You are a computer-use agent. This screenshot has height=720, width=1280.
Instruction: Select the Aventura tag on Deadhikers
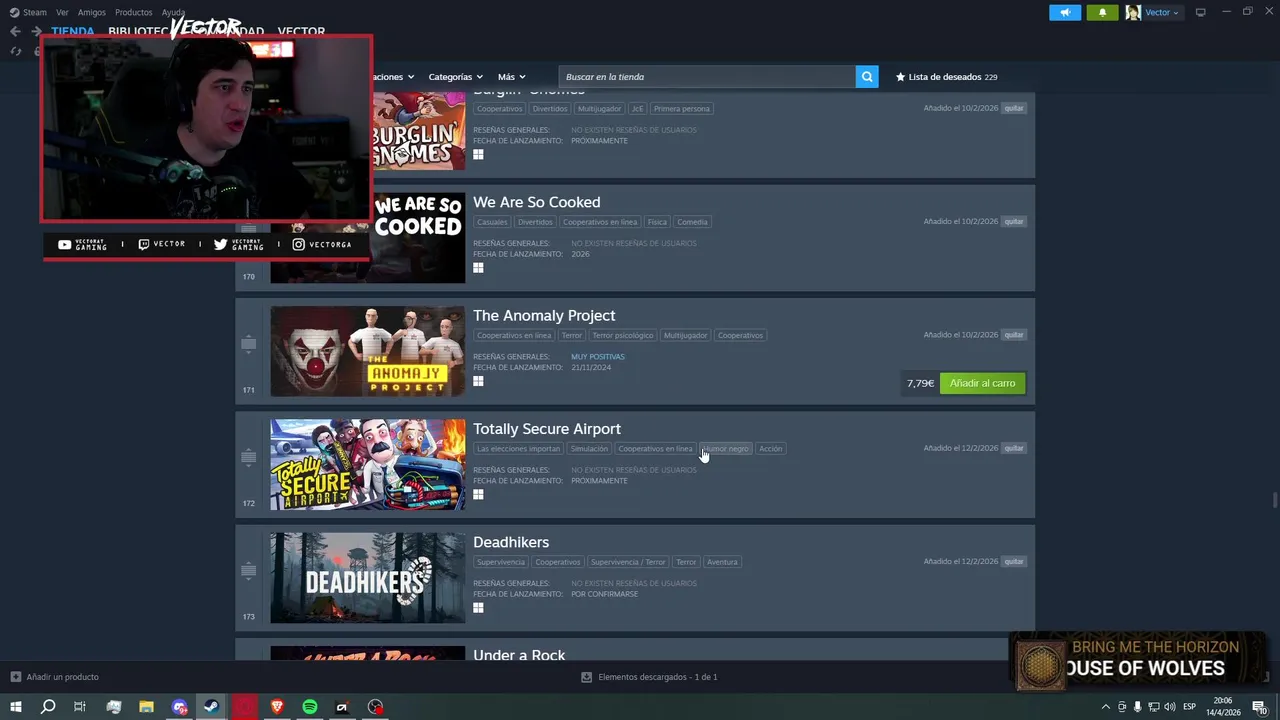click(x=722, y=562)
